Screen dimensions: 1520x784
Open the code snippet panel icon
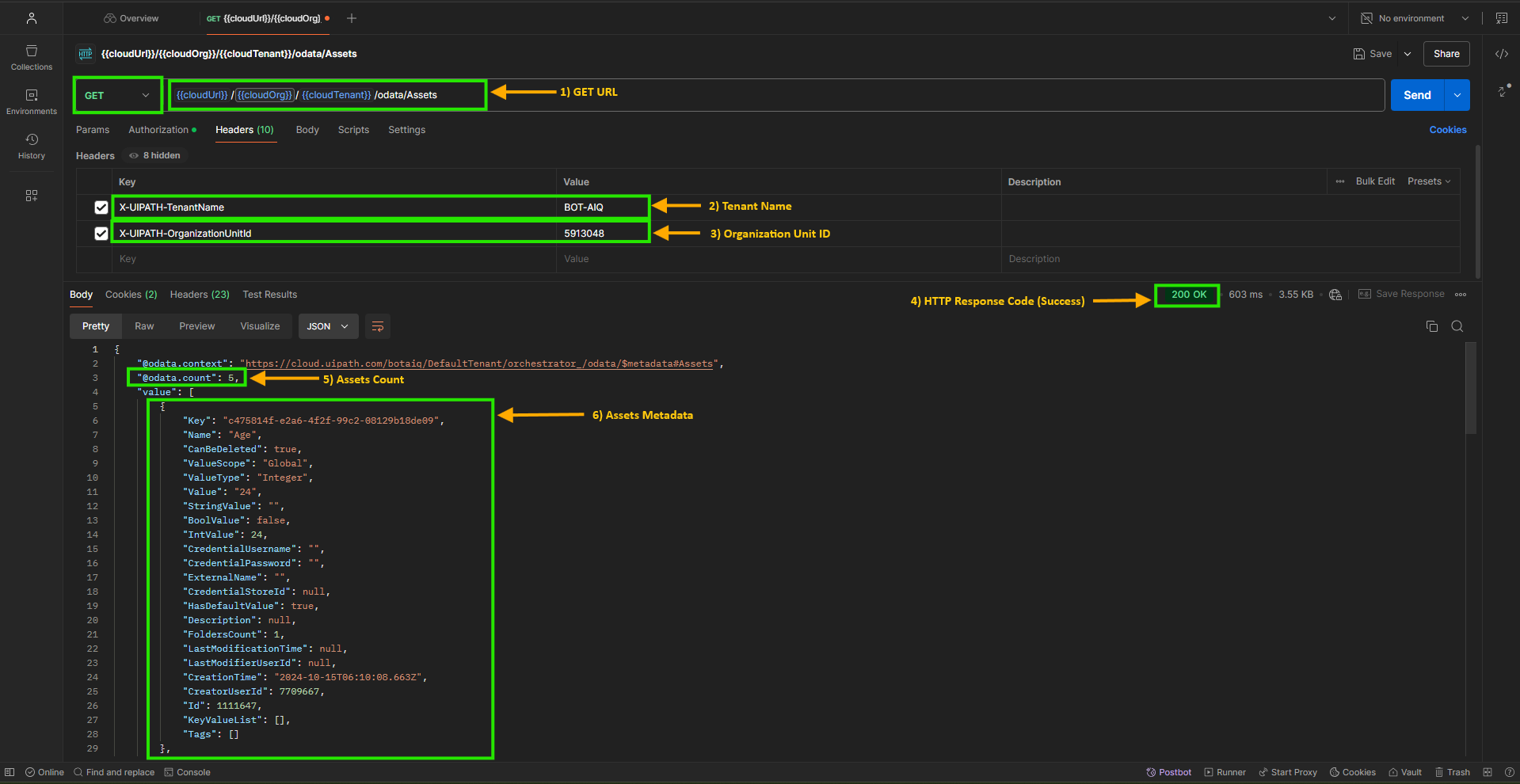[1501, 54]
